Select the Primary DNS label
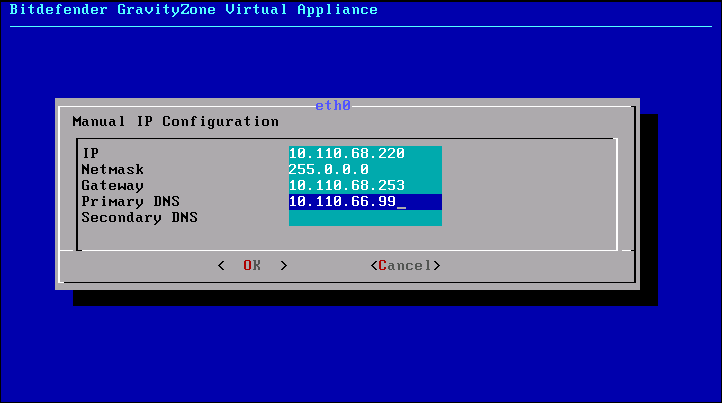 click(x=129, y=201)
